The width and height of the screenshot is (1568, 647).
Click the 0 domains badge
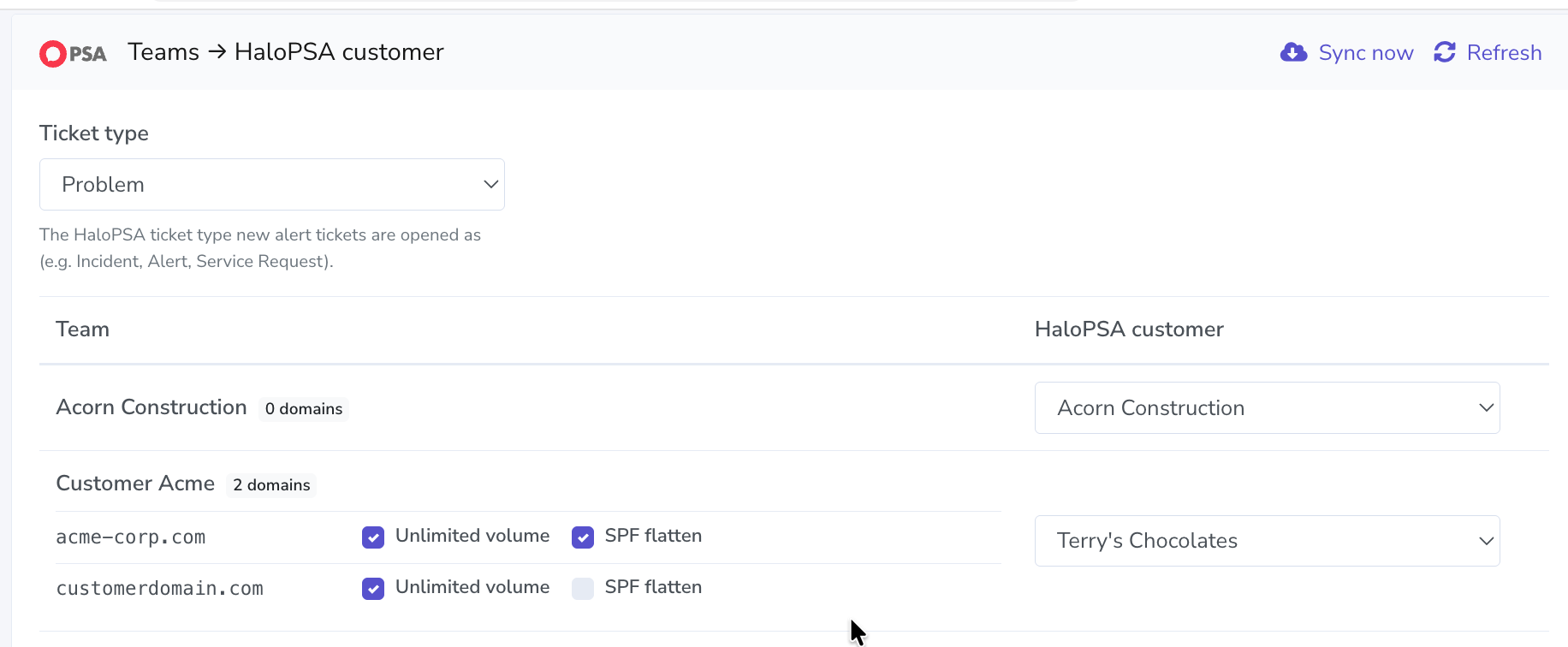pos(304,409)
